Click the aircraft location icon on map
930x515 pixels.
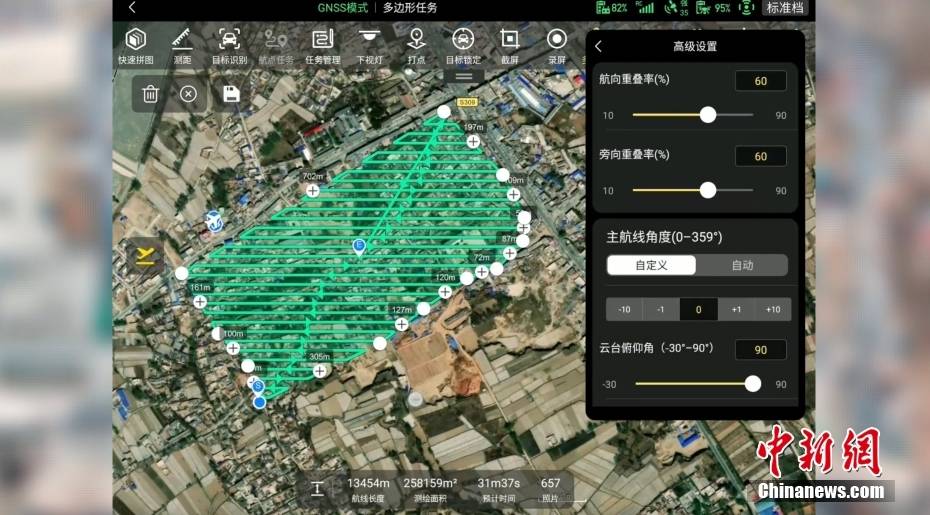tap(214, 221)
